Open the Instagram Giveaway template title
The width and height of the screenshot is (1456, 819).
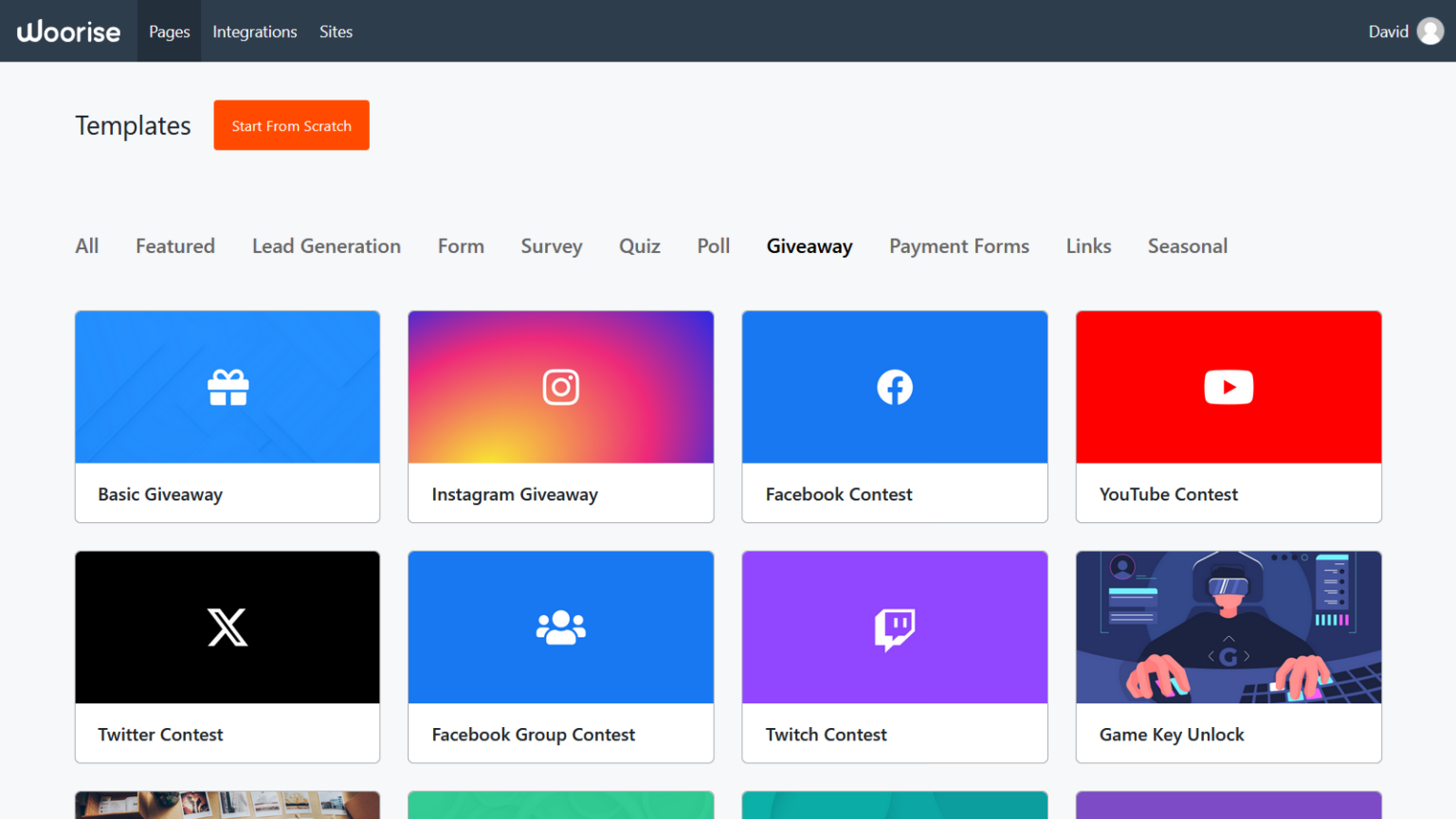[515, 494]
